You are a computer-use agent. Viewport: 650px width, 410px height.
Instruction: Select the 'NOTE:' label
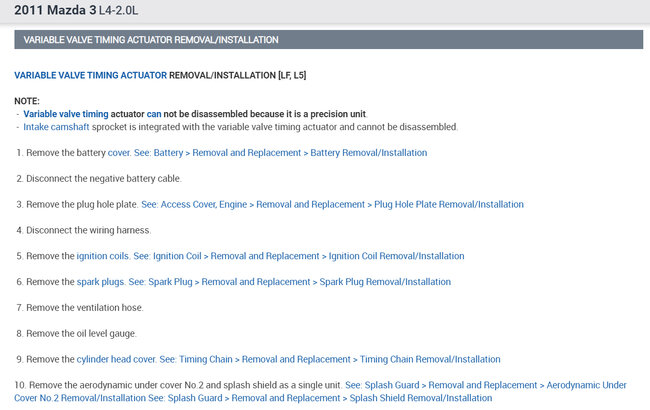pyautogui.click(x=27, y=101)
